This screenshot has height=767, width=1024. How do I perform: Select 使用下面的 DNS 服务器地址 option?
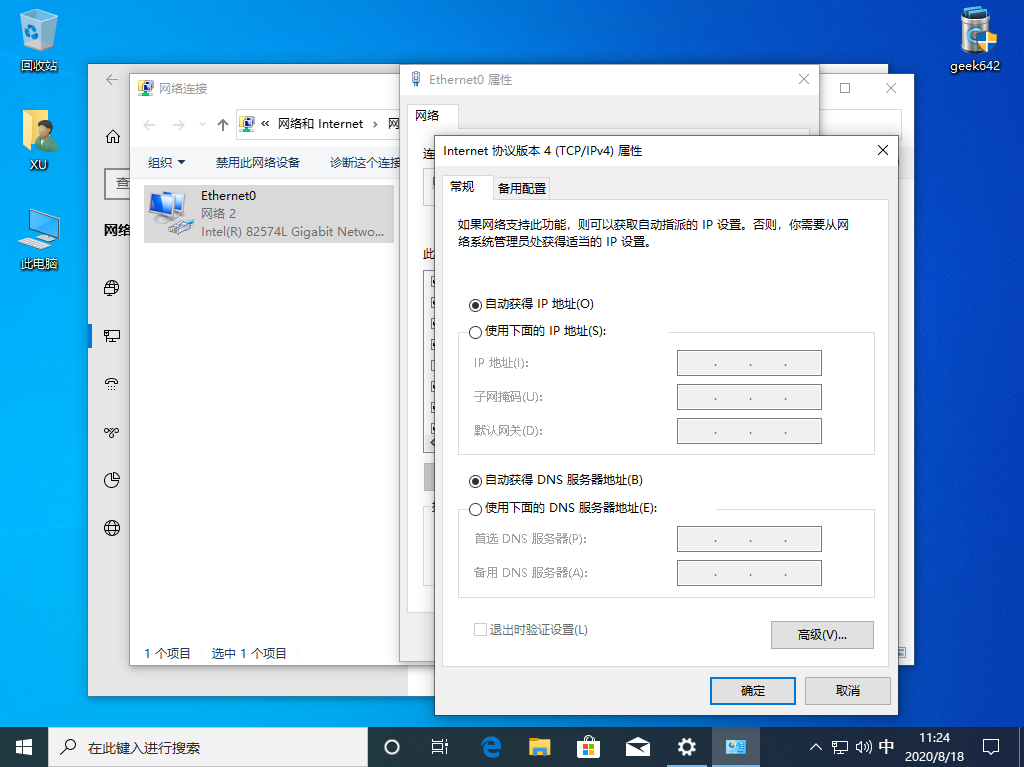tap(475, 507)
